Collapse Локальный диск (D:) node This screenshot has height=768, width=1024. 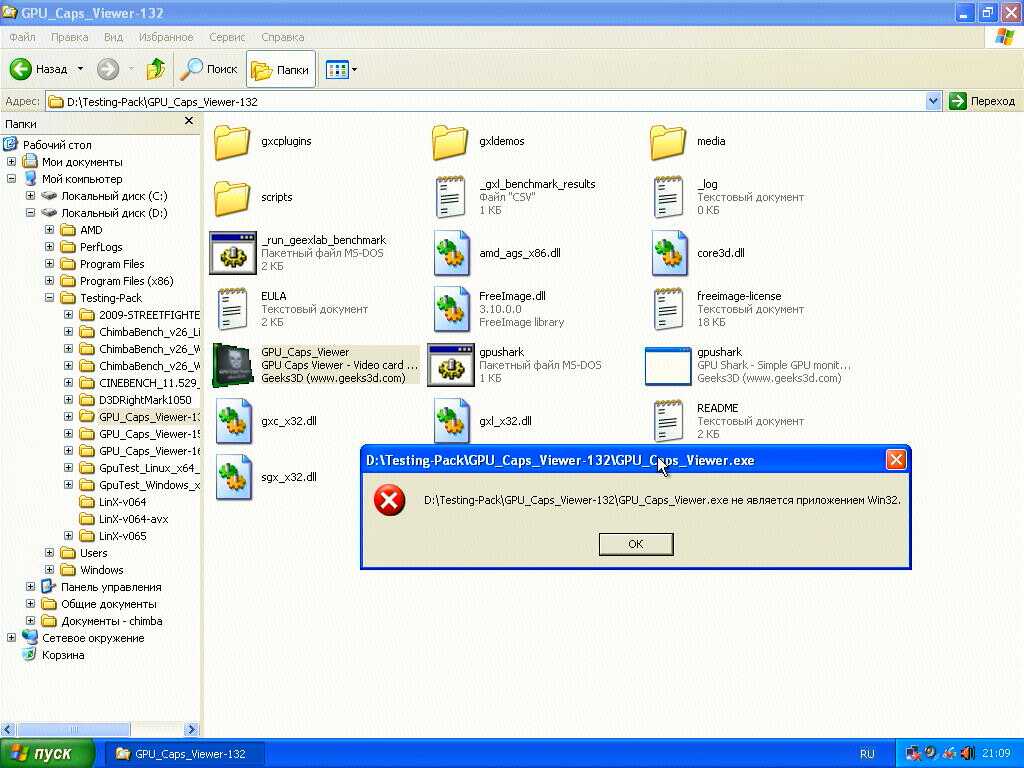tap(30, 212)
